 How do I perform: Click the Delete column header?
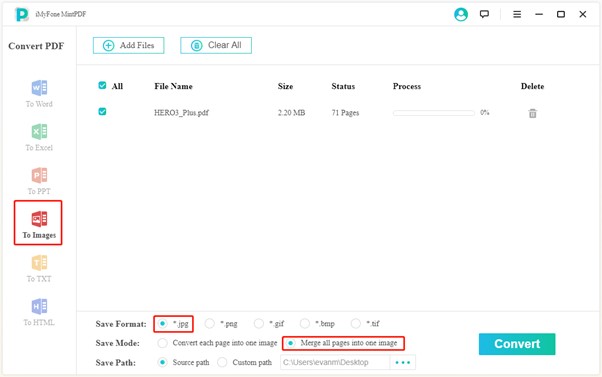tap(532, 86)
